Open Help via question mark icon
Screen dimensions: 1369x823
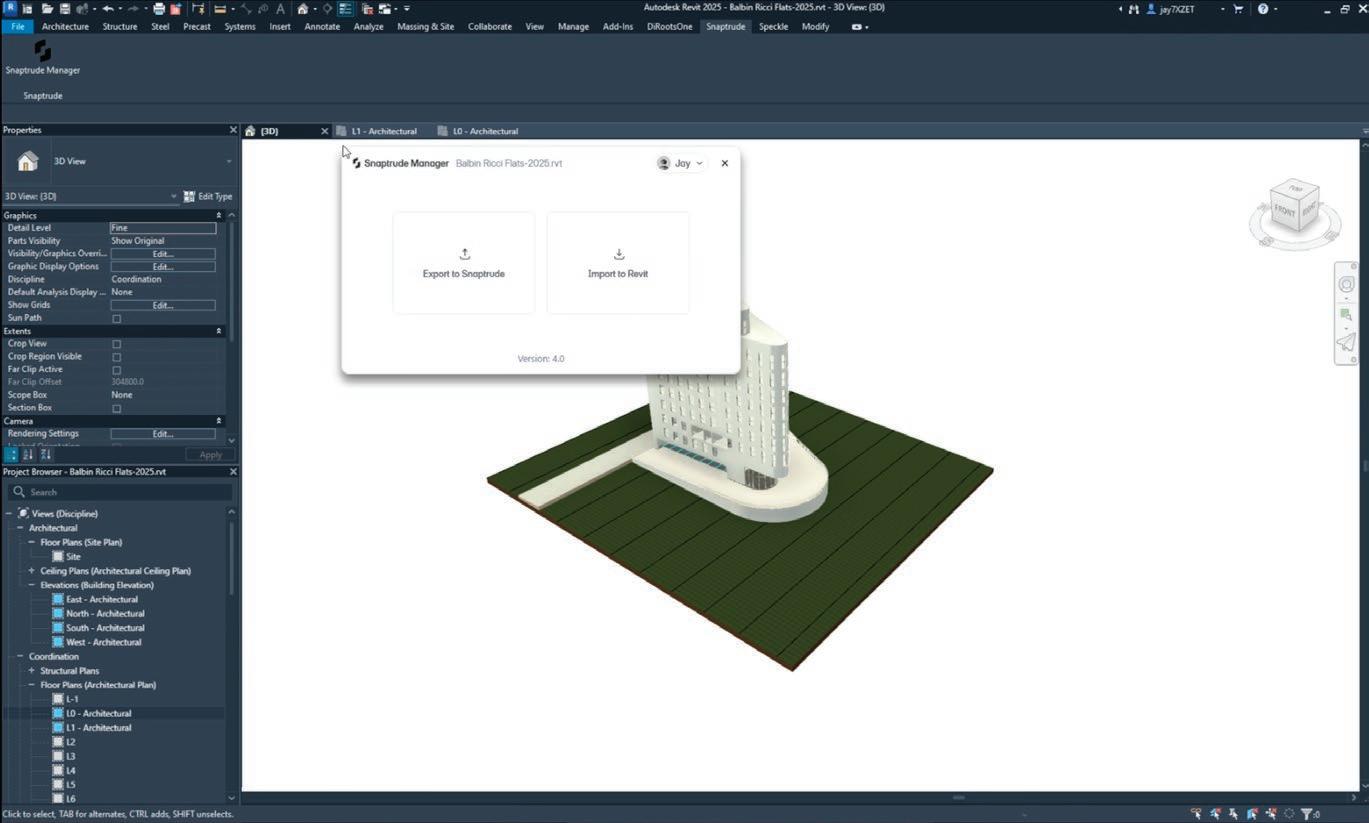click(x=1263, y=9)
